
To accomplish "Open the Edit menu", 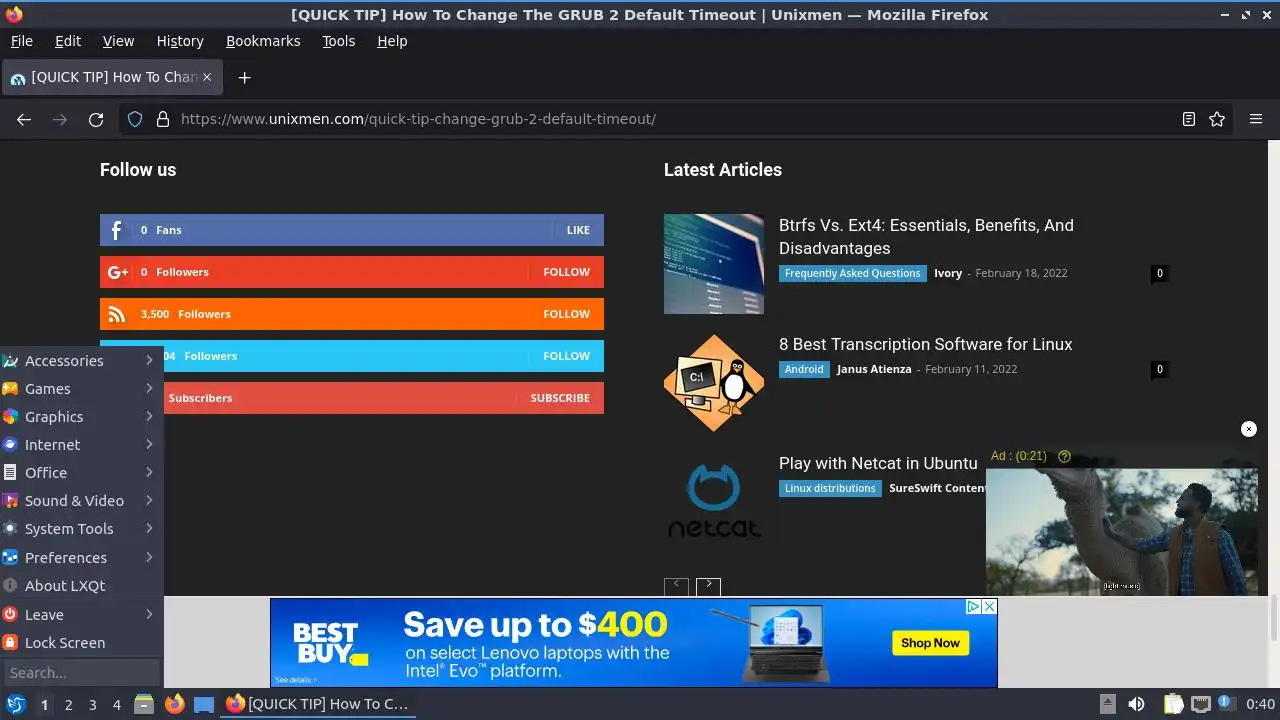I will 68,41.
